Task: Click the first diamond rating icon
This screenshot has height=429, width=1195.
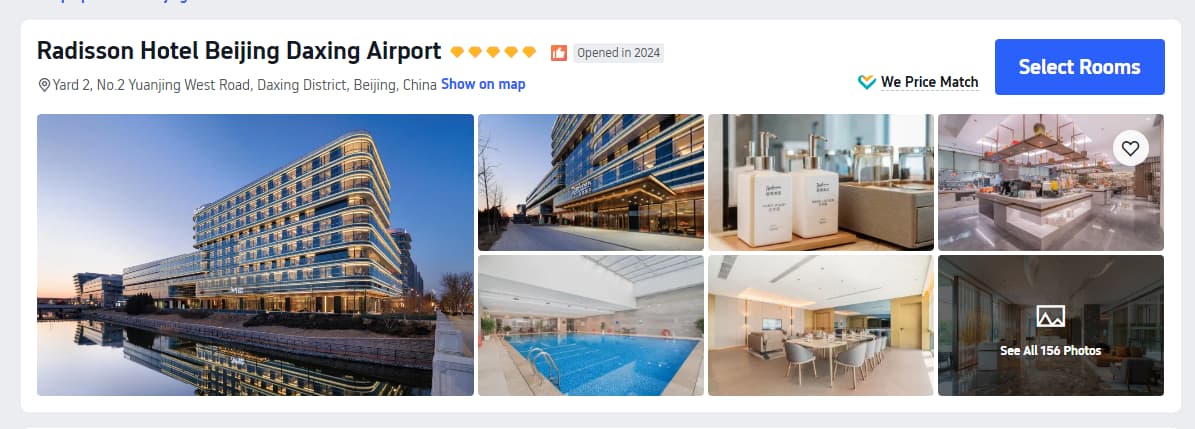Action: coord(457,52)
